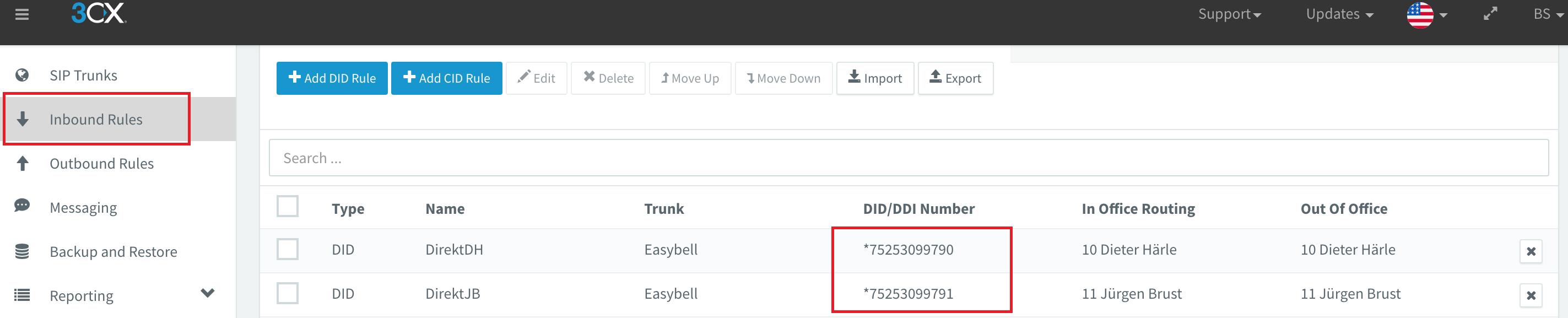1568x318 pixels.
Task: Open Backup and Restore
Action: pyautogui.click(x=113, y=252)
